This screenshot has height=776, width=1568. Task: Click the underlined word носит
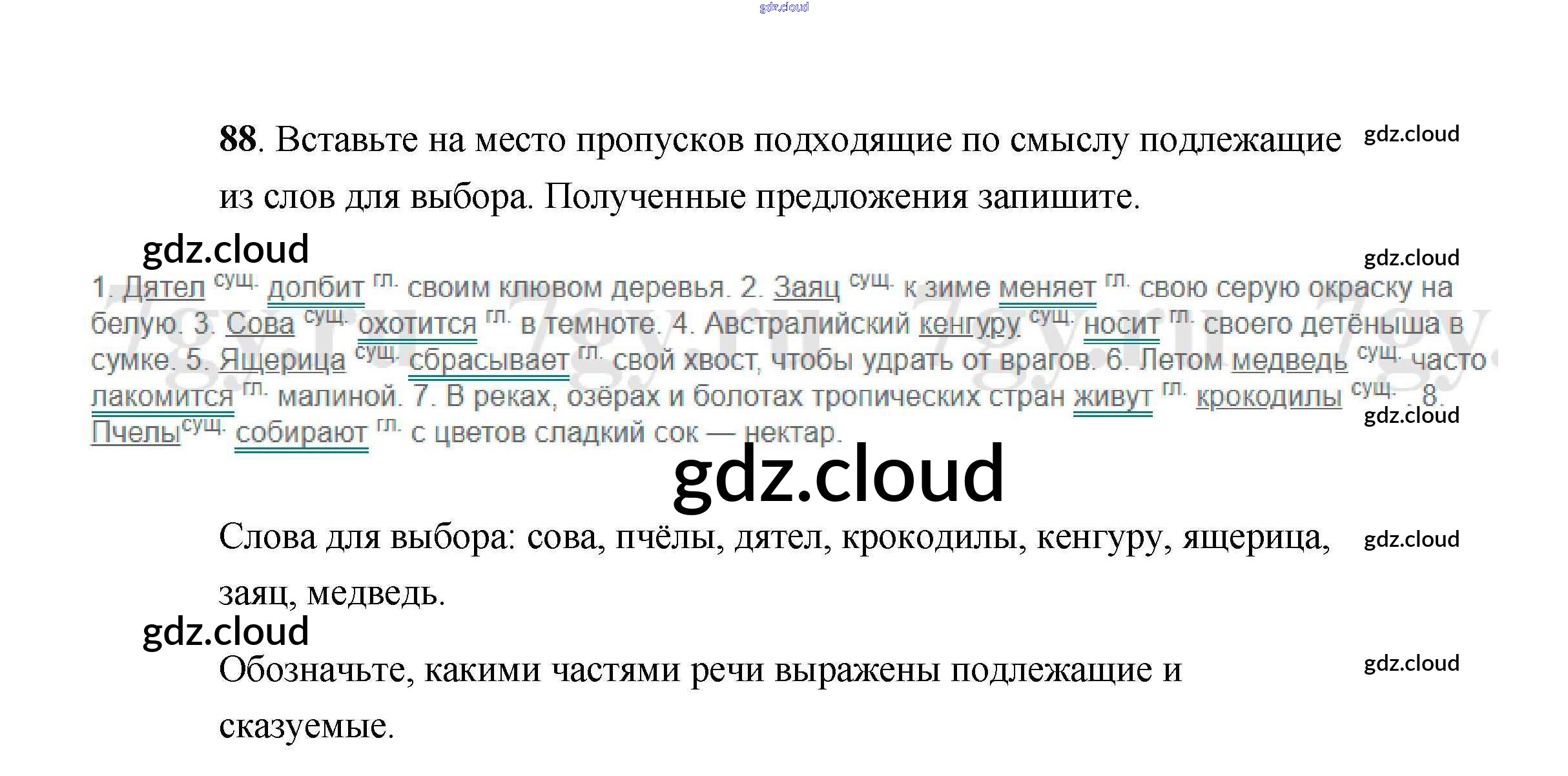[x=1121, y=324]
